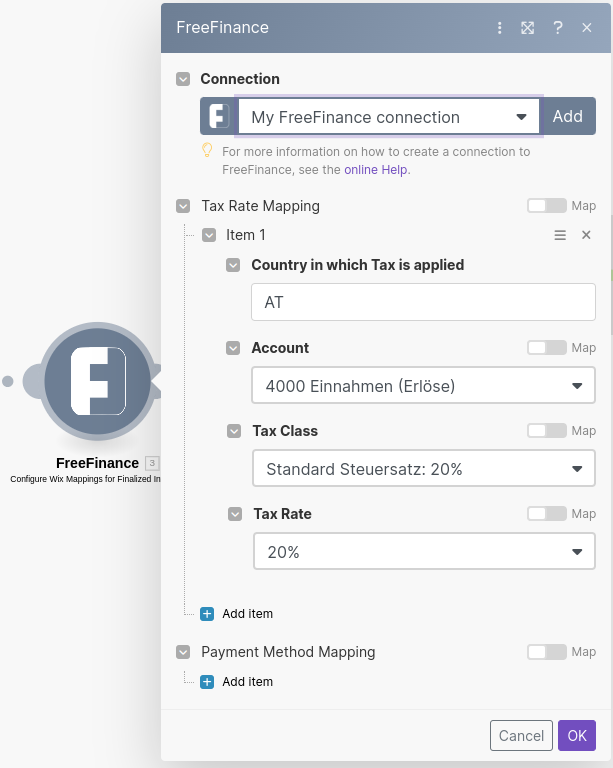Click the Item 1 reorder handle icon
The image size is (613, 768).
tap(560, 235)
